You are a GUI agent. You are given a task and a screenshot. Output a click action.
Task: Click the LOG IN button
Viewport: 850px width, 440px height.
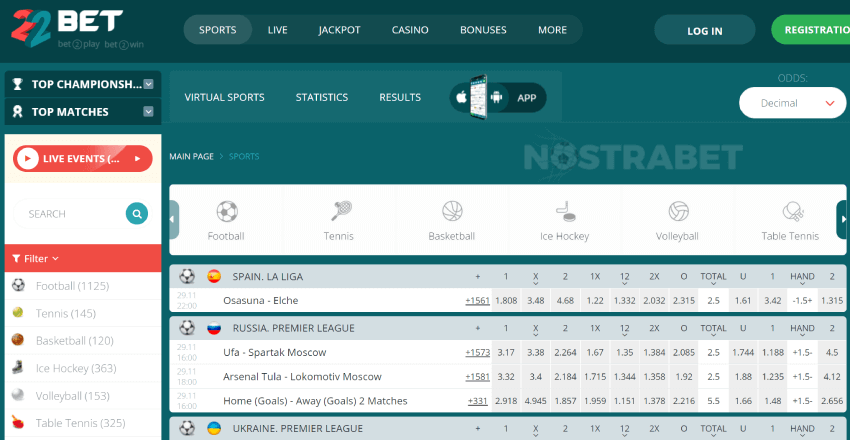[705, 30]
